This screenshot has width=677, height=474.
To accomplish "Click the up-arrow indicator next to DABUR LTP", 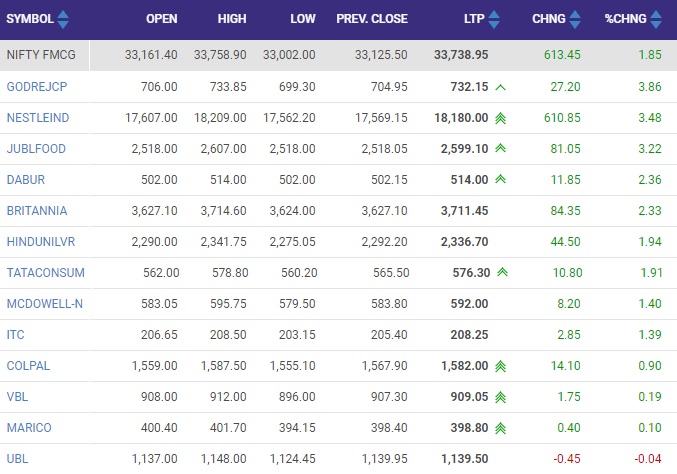I will pyautogui.click(x=500, y=179).
